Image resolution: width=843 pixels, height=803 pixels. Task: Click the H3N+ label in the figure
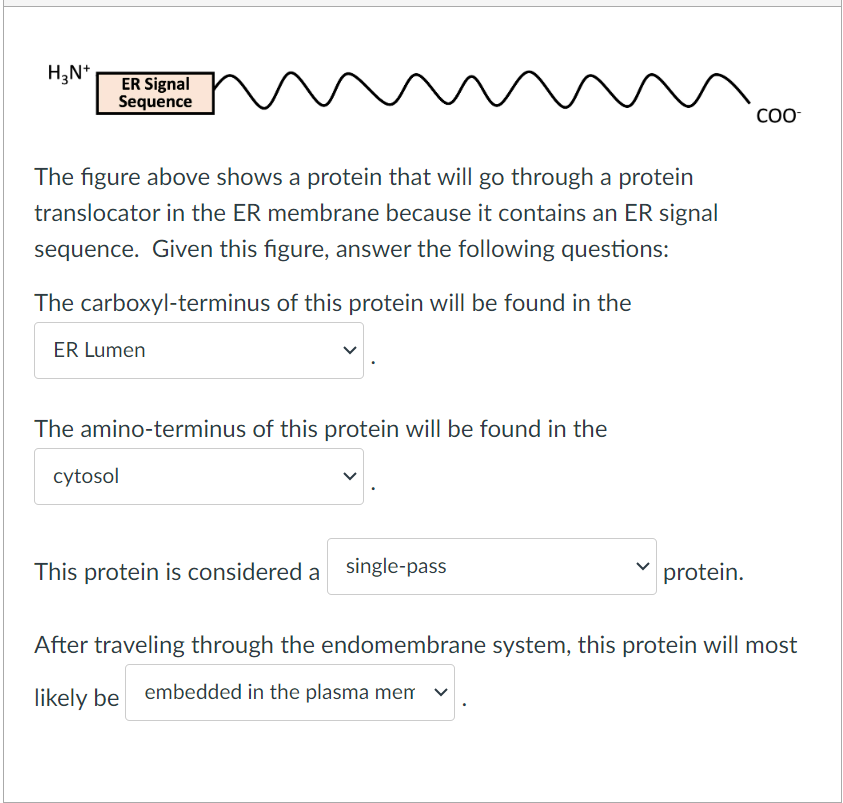[x=67, y=71]
